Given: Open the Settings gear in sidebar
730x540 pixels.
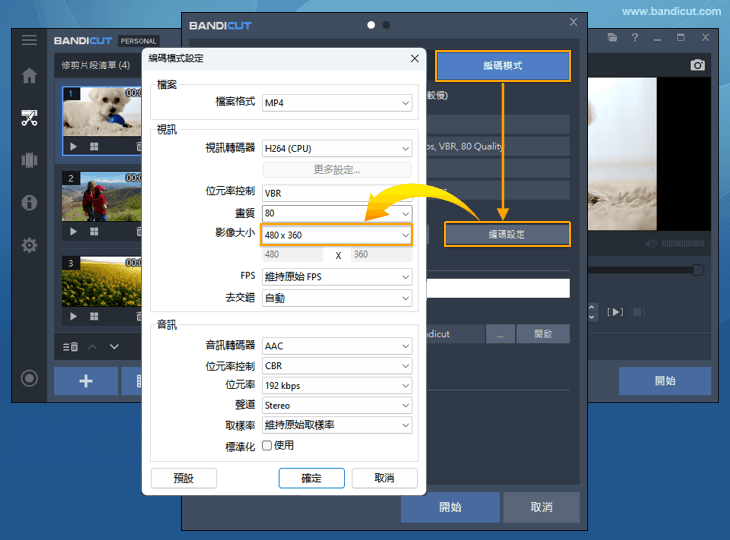Looking at the screenshot, I should 29,245.
